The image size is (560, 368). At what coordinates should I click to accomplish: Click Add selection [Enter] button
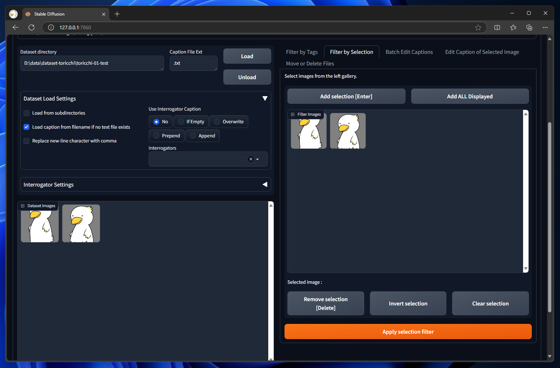pos(346,96)
